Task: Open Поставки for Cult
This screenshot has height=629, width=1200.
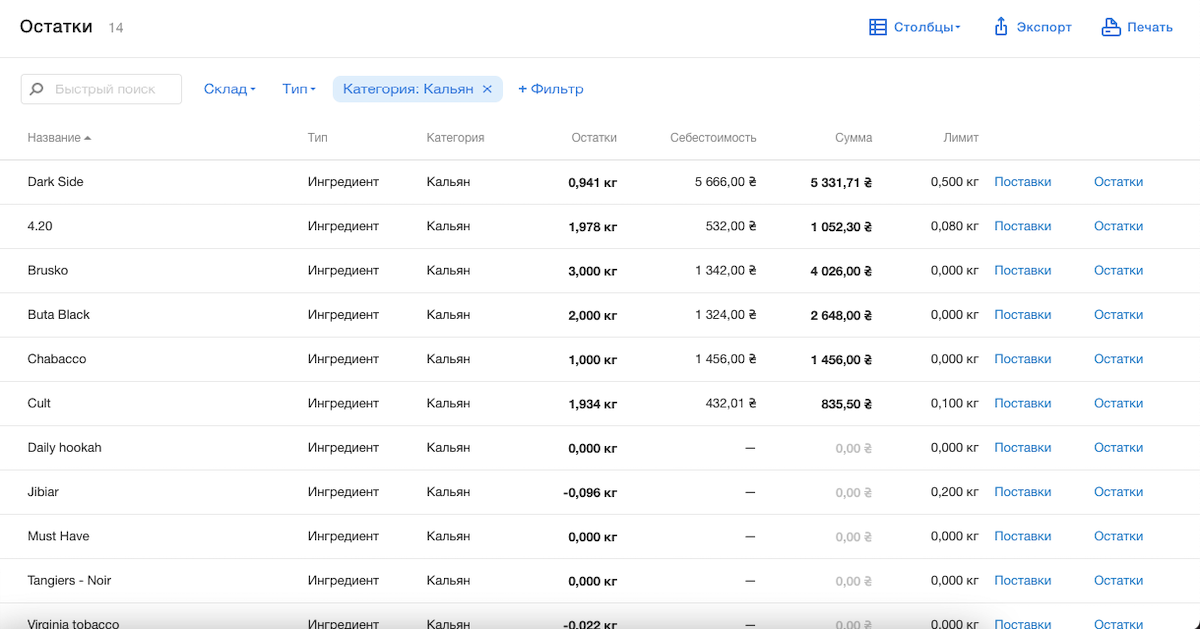Action: pyautogui.click(x=1023, y=403)
